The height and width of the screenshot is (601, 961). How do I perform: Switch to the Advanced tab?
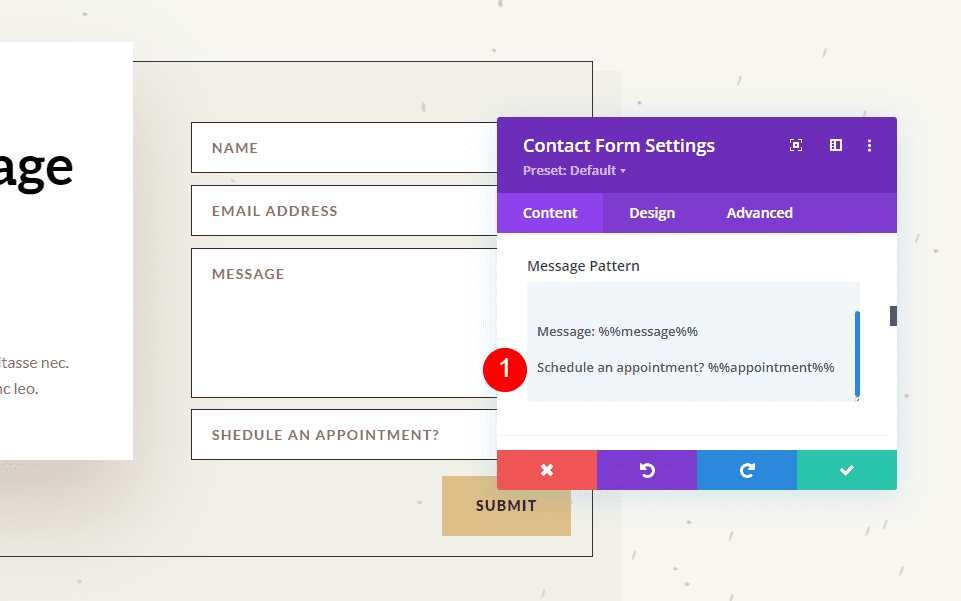click(x=759, y=212)
